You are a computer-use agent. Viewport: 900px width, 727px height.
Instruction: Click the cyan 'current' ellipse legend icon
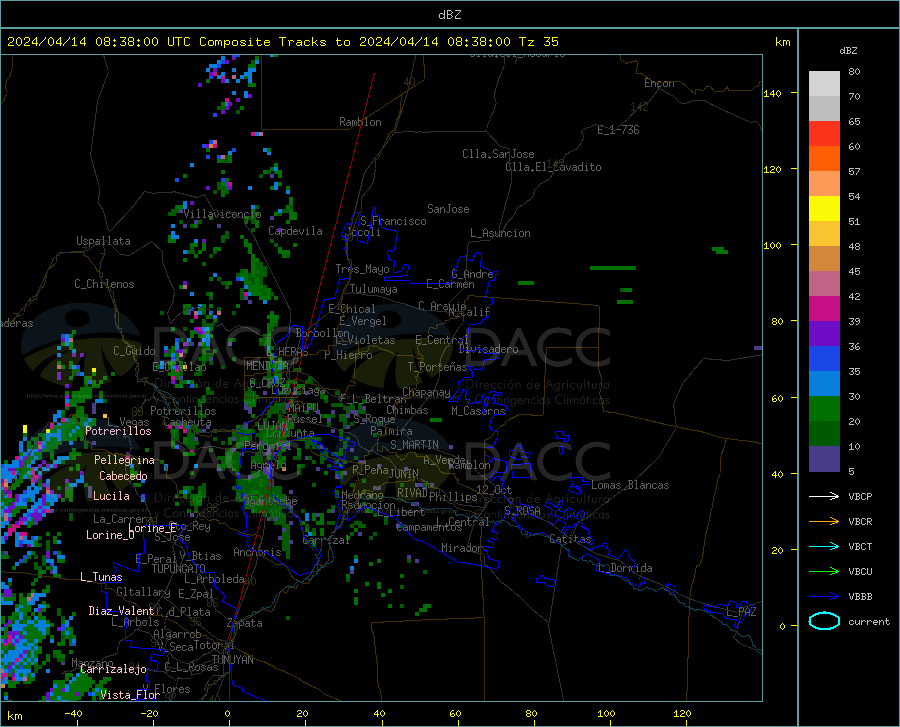824,621
